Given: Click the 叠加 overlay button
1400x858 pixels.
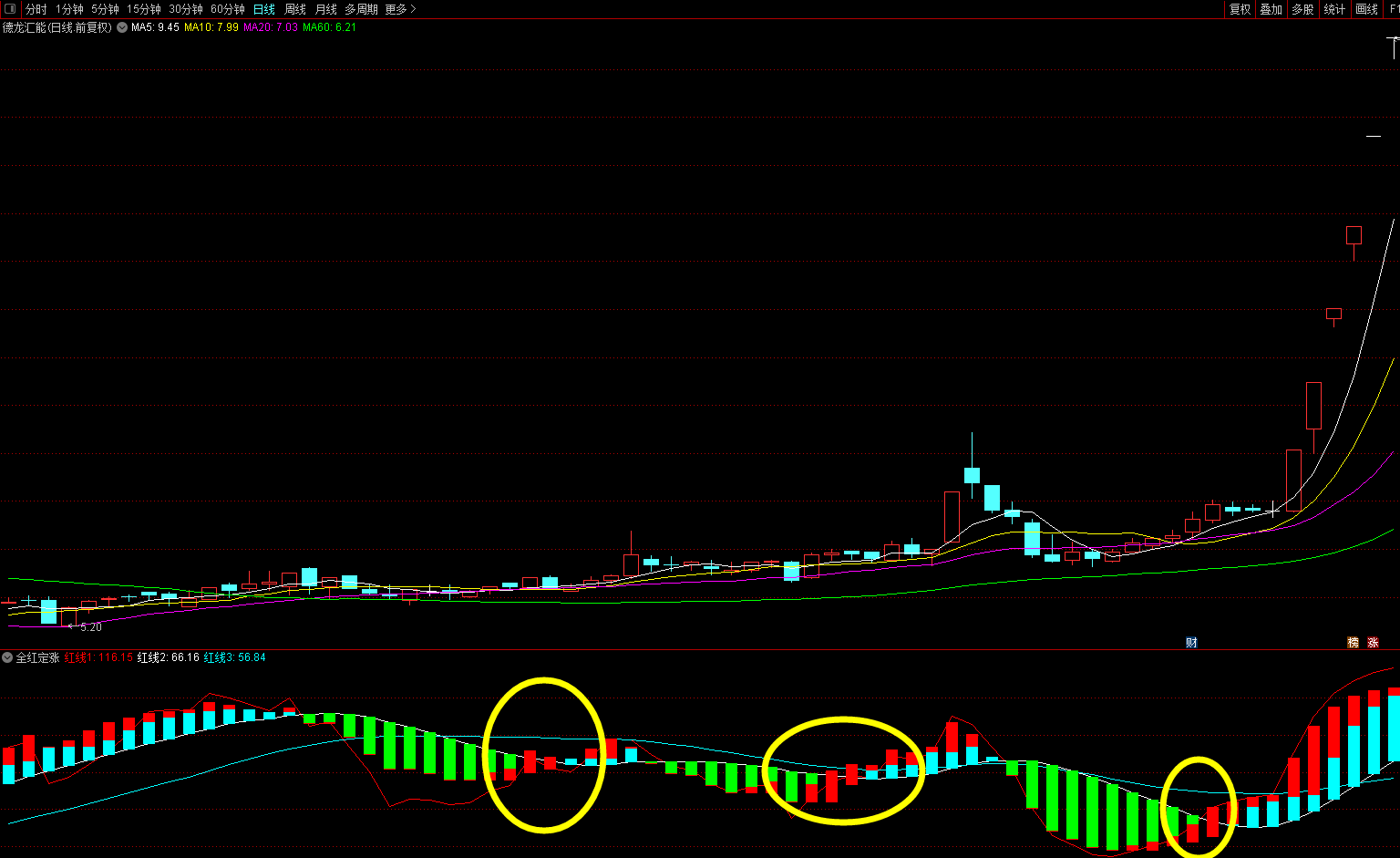Looking at the screenshot, I should [x=1271, y=9].
